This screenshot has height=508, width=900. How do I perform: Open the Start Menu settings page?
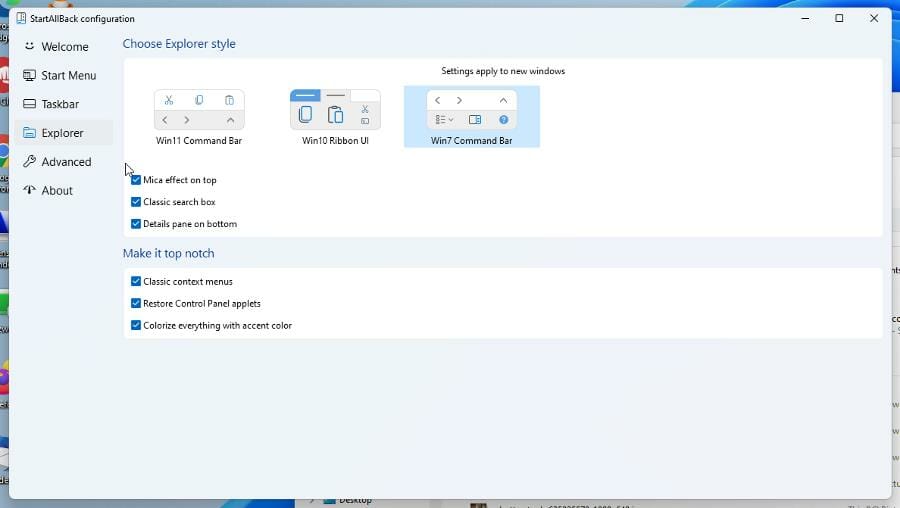coord(64,75)
